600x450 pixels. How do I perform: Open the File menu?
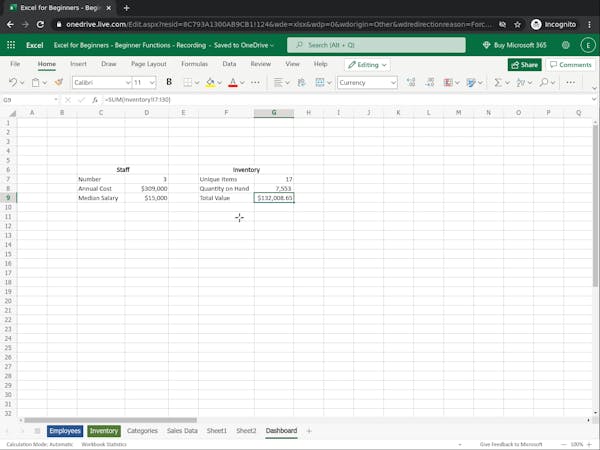pyautogui.click(x=15, y=64)
